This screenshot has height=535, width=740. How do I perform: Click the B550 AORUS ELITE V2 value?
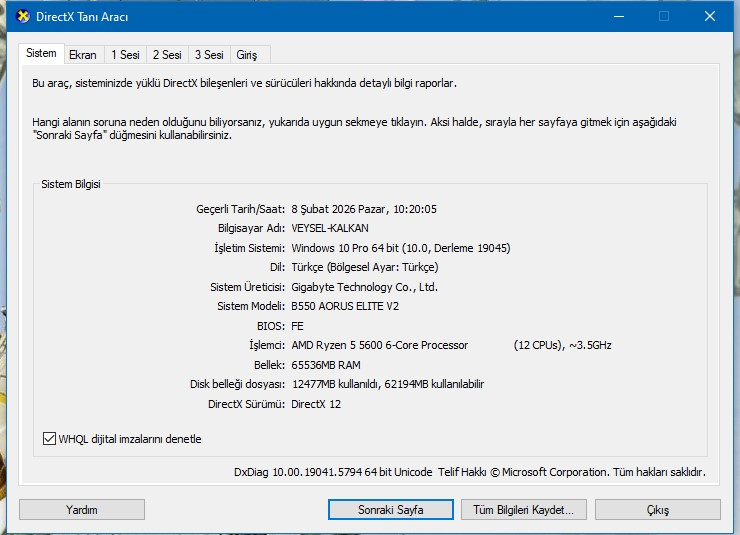345,307
